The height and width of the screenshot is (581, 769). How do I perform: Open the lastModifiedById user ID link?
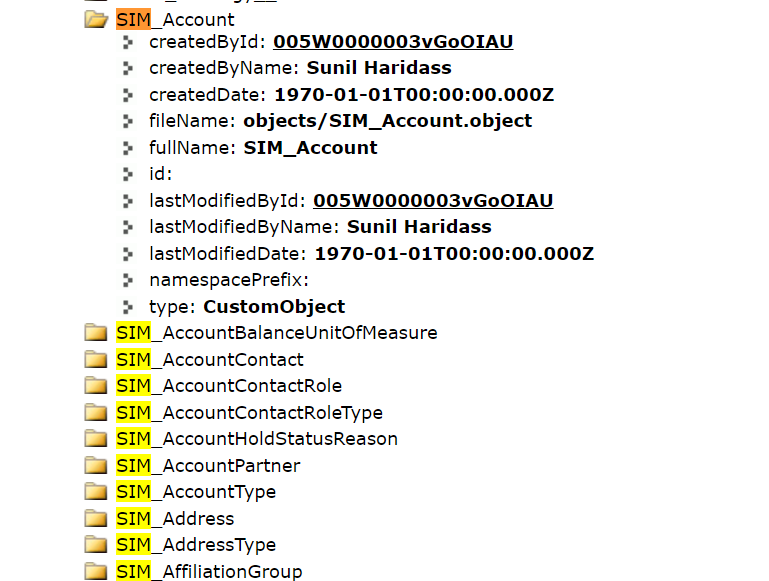click(x=433, y=200)
